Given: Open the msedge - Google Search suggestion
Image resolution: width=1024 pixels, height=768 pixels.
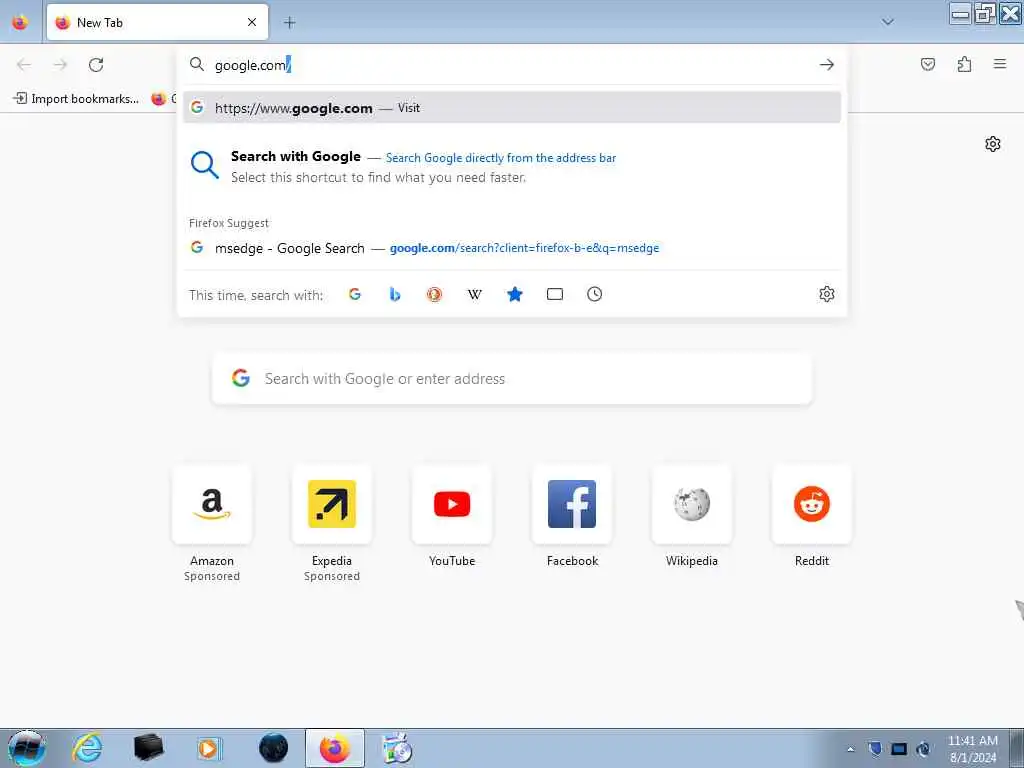Looking at the screenshot, I should (x=512, y=248).
